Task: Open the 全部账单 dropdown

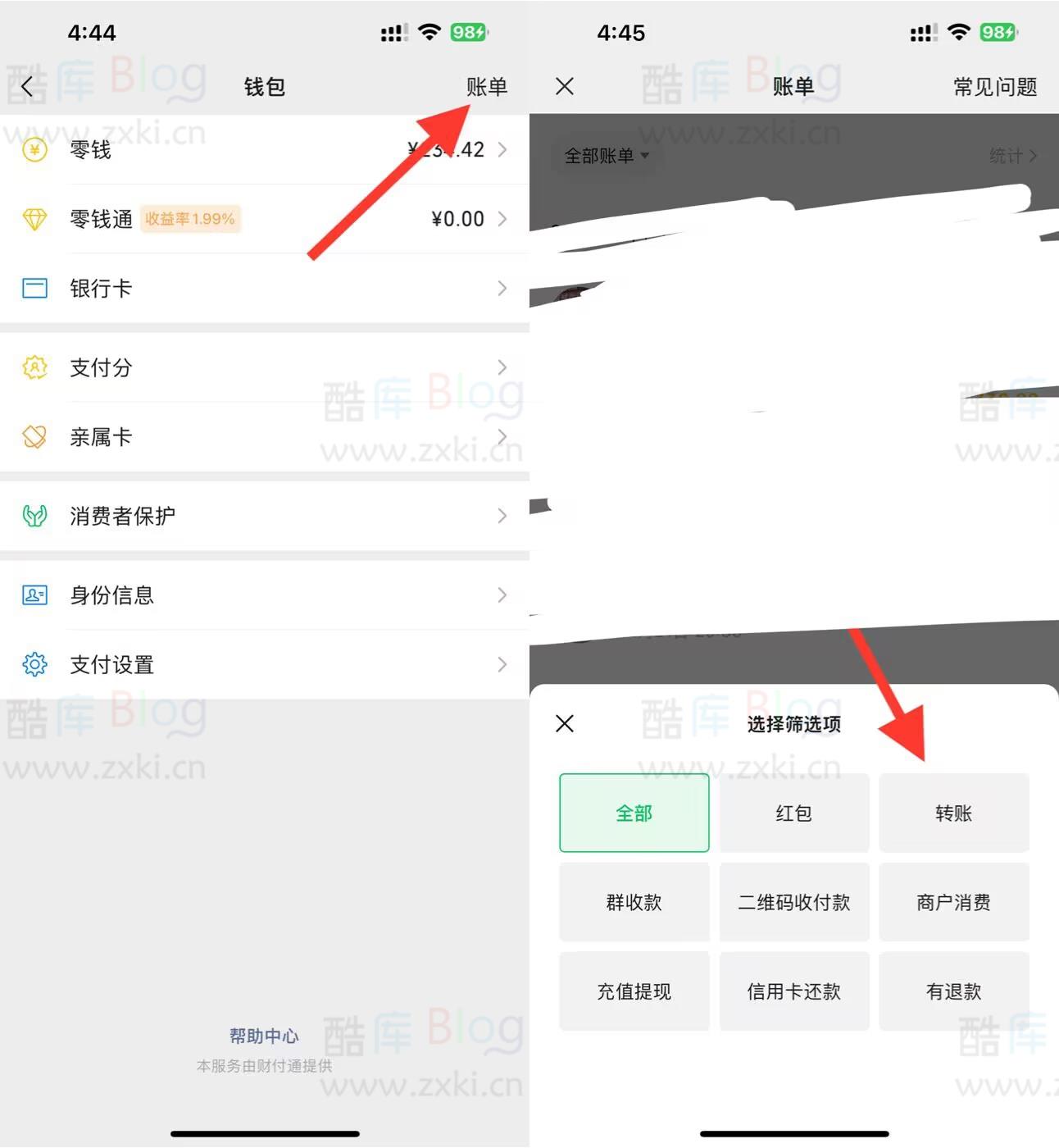Action: click(605, 156)
